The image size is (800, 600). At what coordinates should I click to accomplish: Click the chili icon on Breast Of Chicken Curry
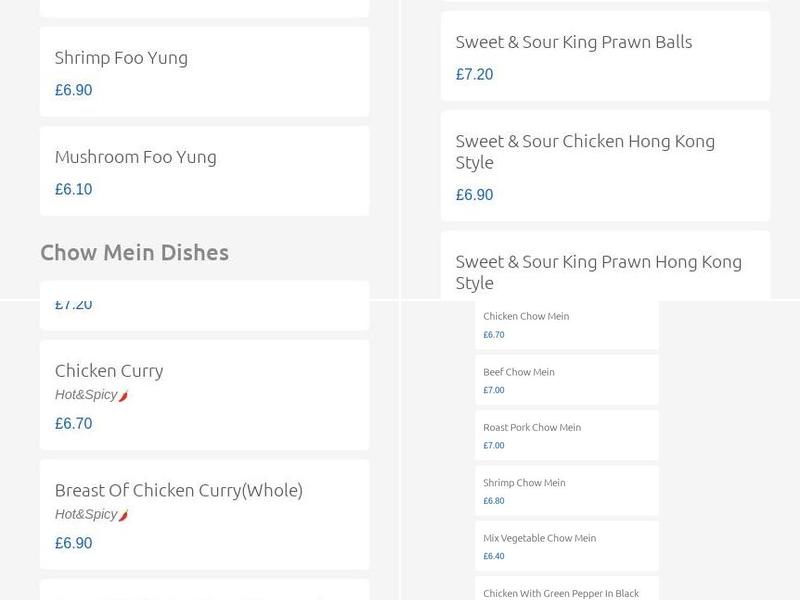coord(124,515)
